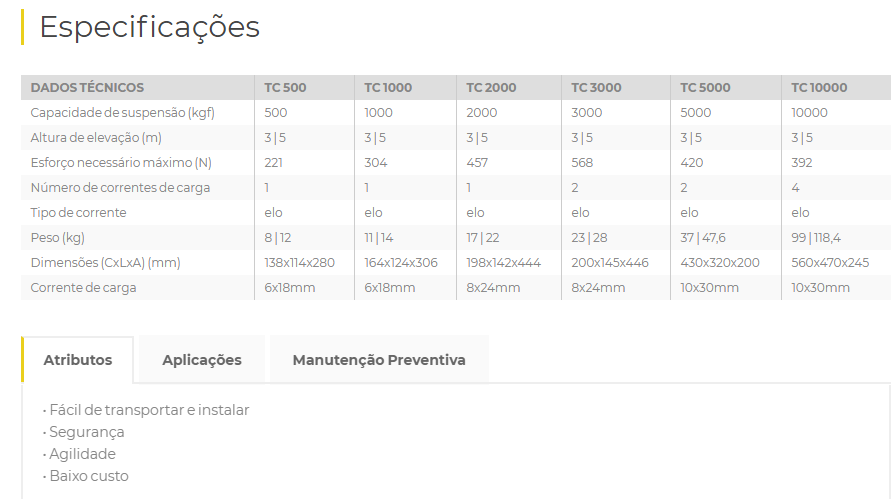Select the Número de correntes de carga label
Image resolution: width=895 pixels, height=499 pixels.
(x=120, y=188)
